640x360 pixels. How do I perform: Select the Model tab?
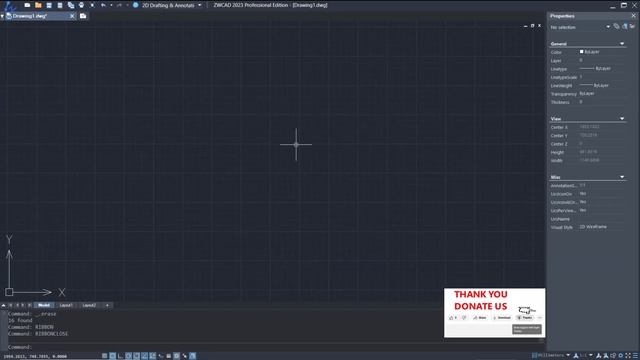(44, 305)
